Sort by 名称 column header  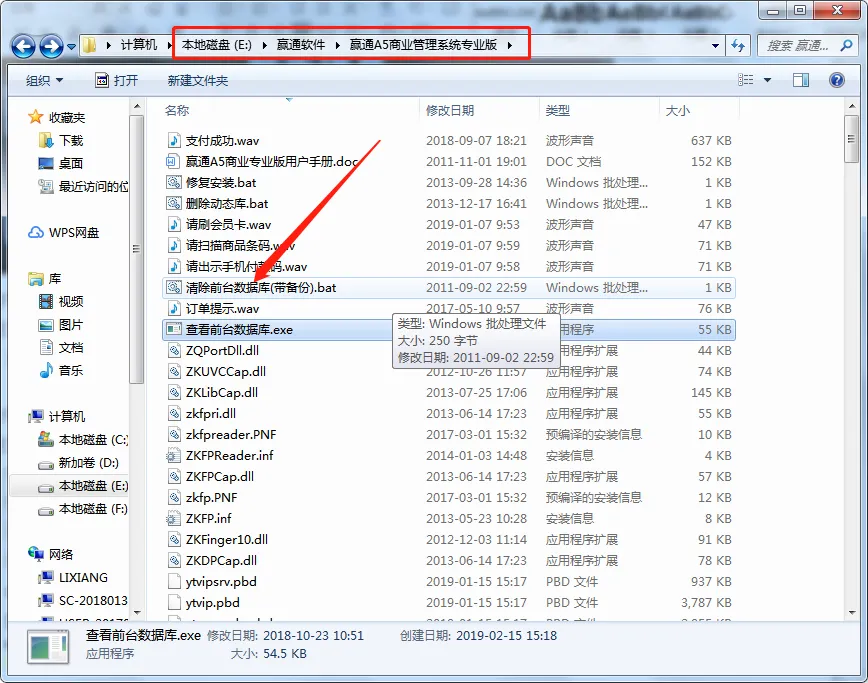(x=177, y=111)
